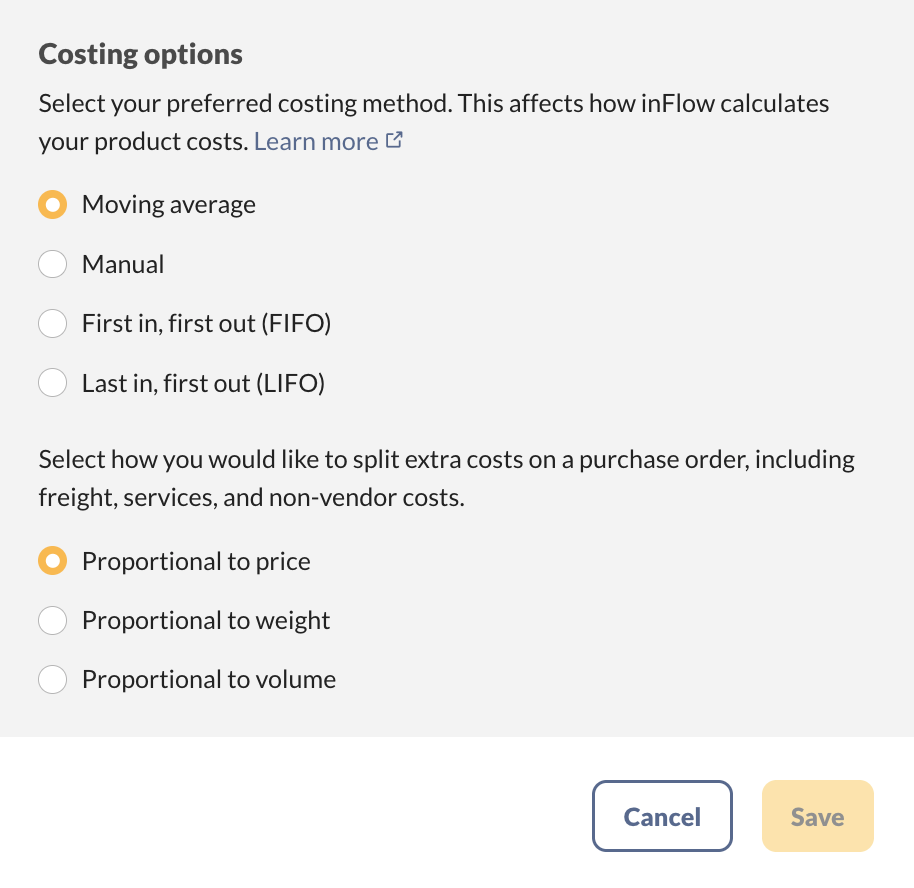This screenshot has width=914, height=888.
Task: Click the "First in, first out (FIFO)" text
Action: pos(206,324)
